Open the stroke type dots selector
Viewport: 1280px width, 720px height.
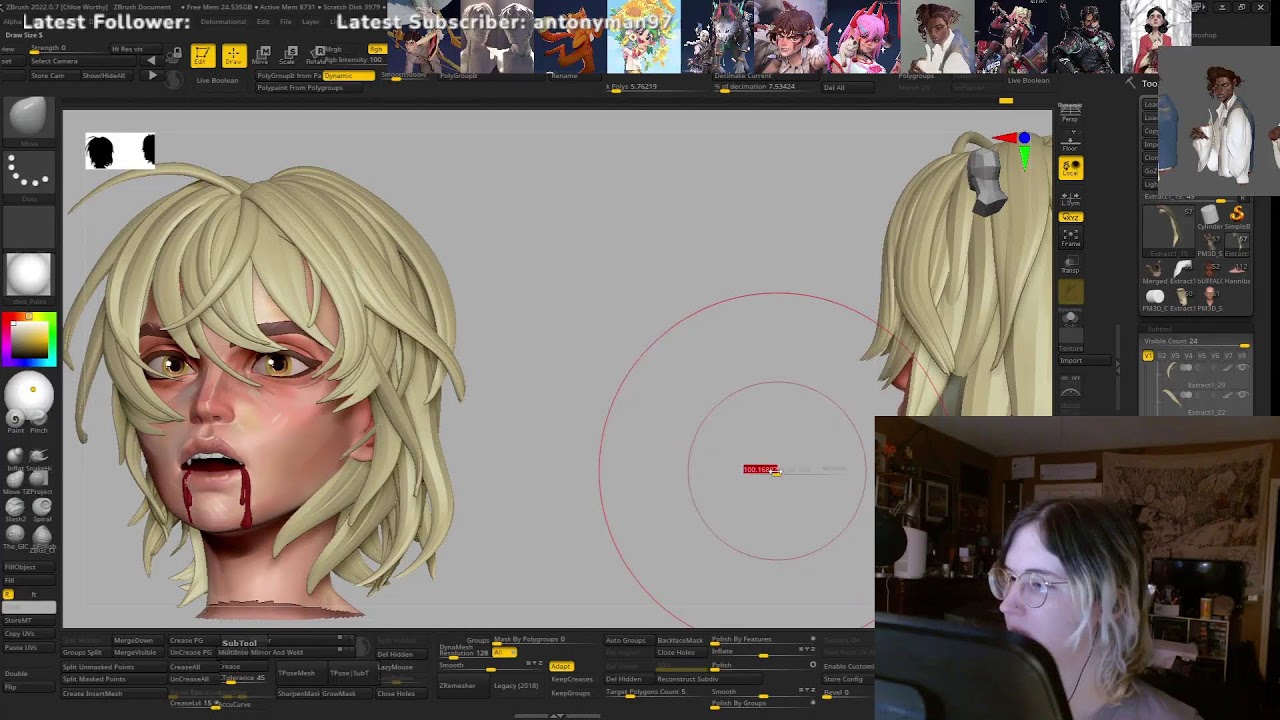point(28,174)
